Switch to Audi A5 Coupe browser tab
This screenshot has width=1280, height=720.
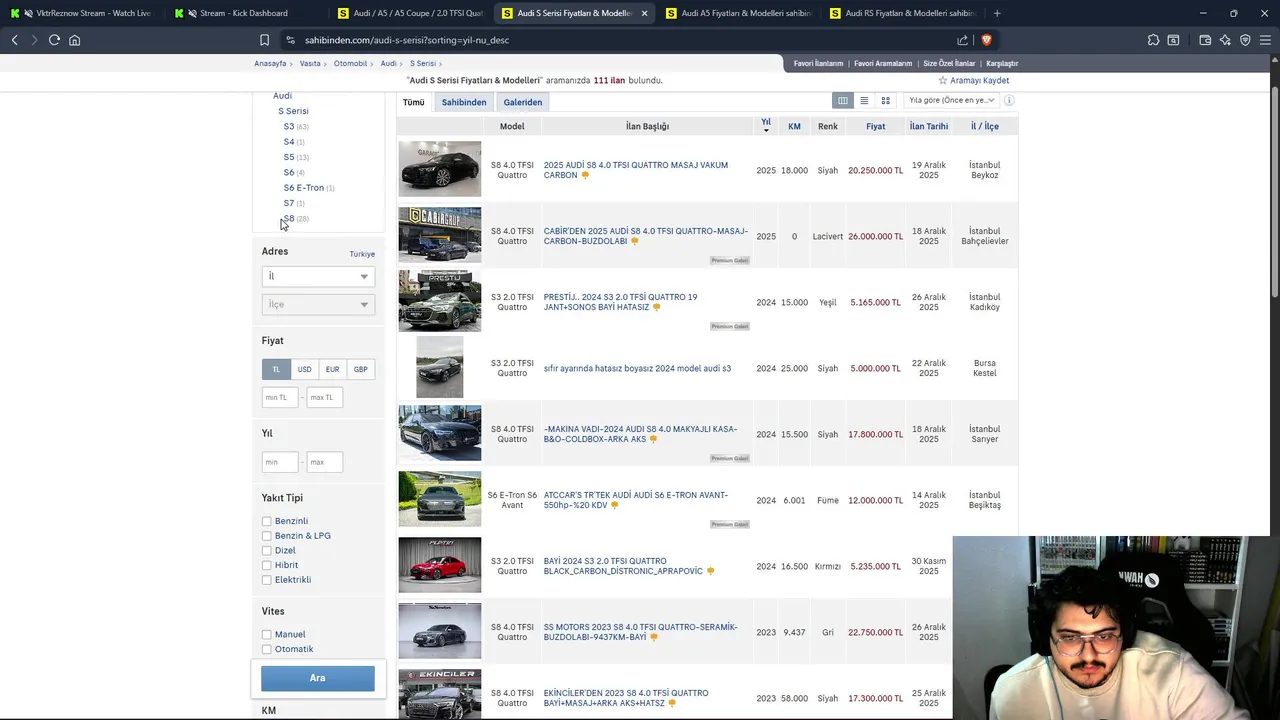[x=410, y=13]
